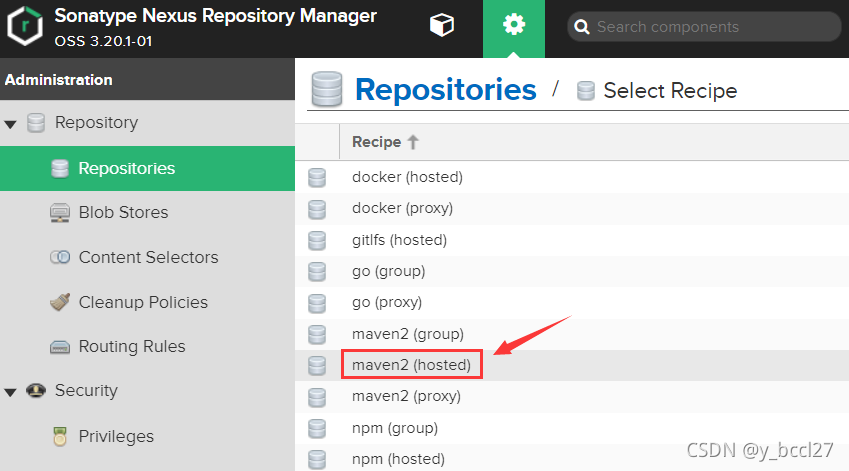
Task: Click the large Repositories database icon
Action: (x=327, y=89)
